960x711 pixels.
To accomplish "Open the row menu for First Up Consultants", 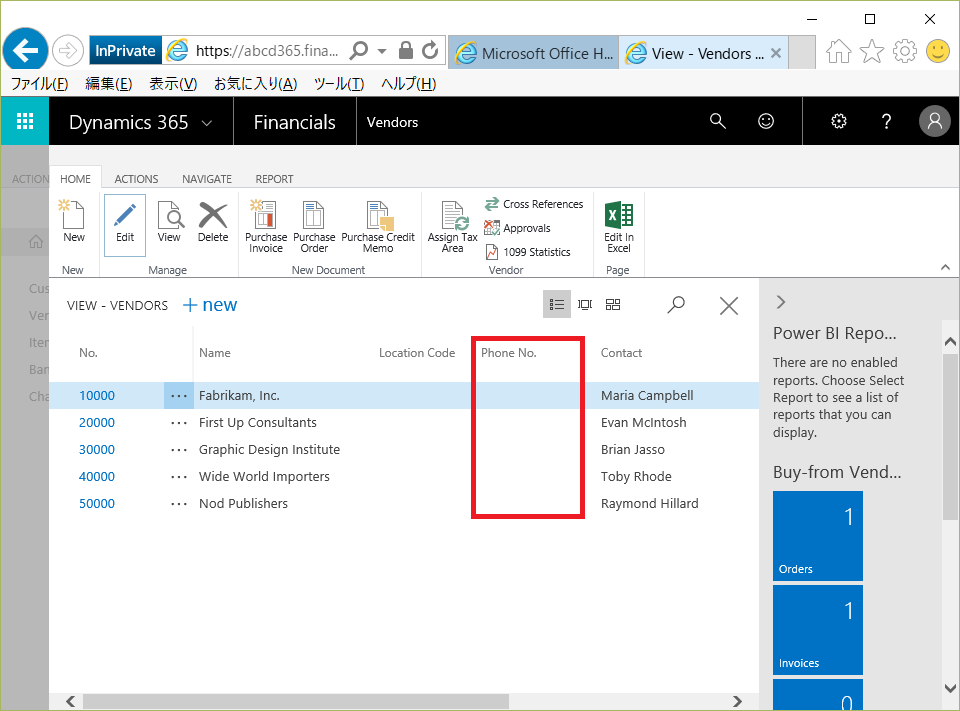I will point(179,423).
